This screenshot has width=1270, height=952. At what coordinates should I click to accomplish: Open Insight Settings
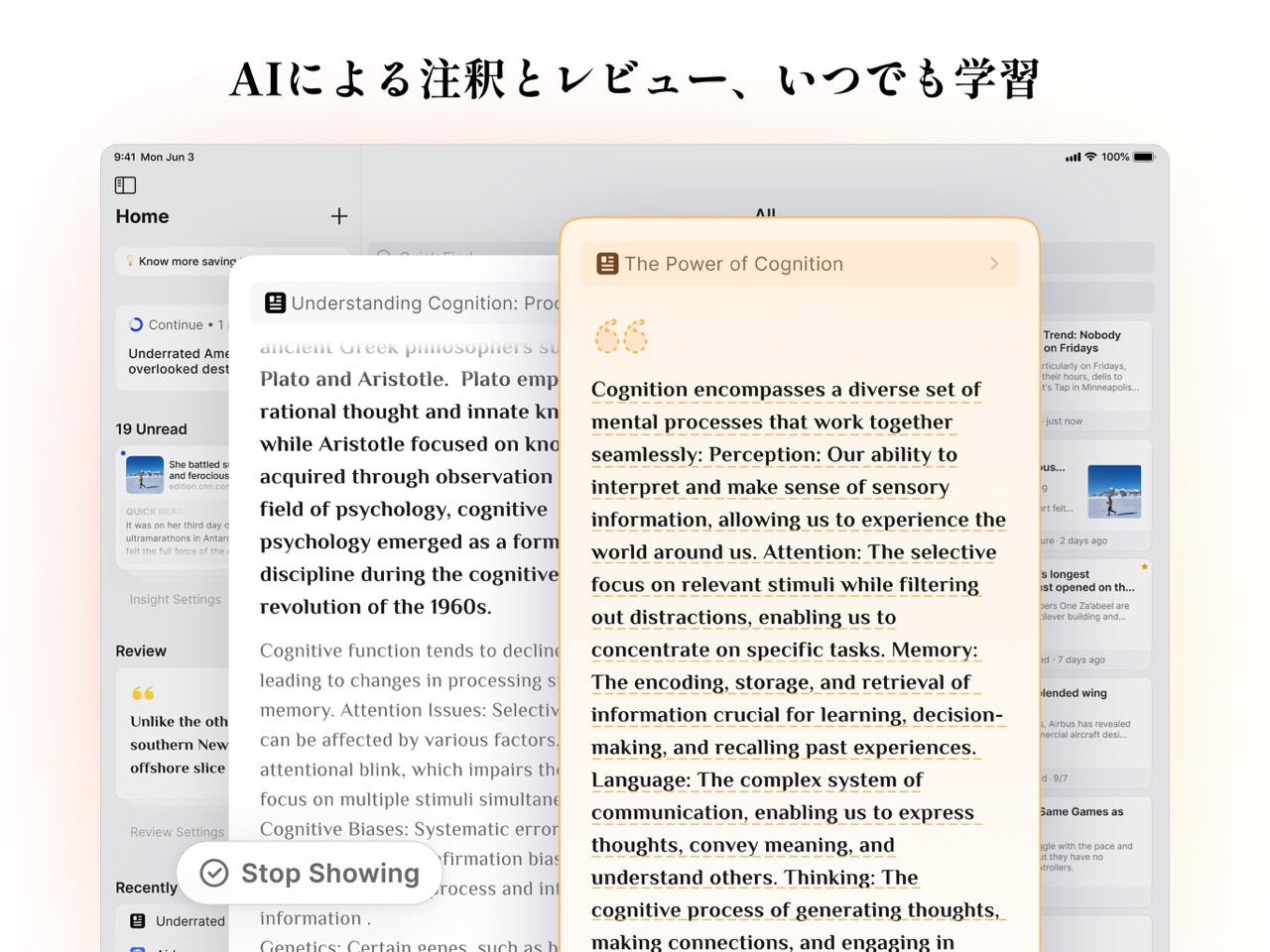(x=176, y=599)
